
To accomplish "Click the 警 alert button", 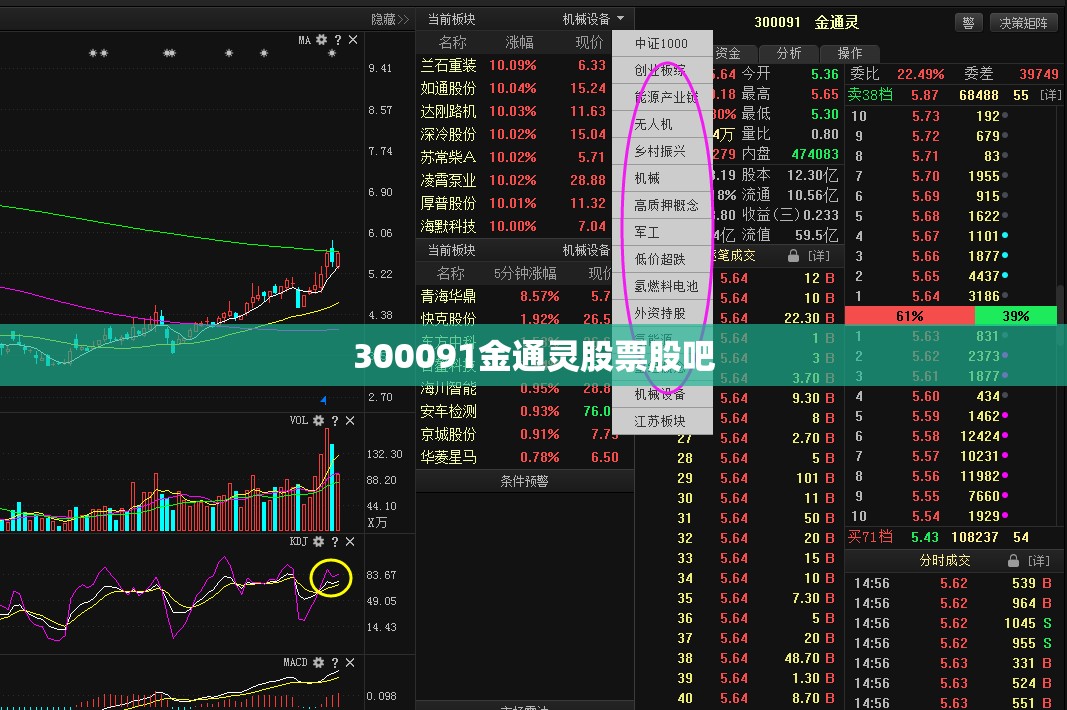I will coord(968,22).
